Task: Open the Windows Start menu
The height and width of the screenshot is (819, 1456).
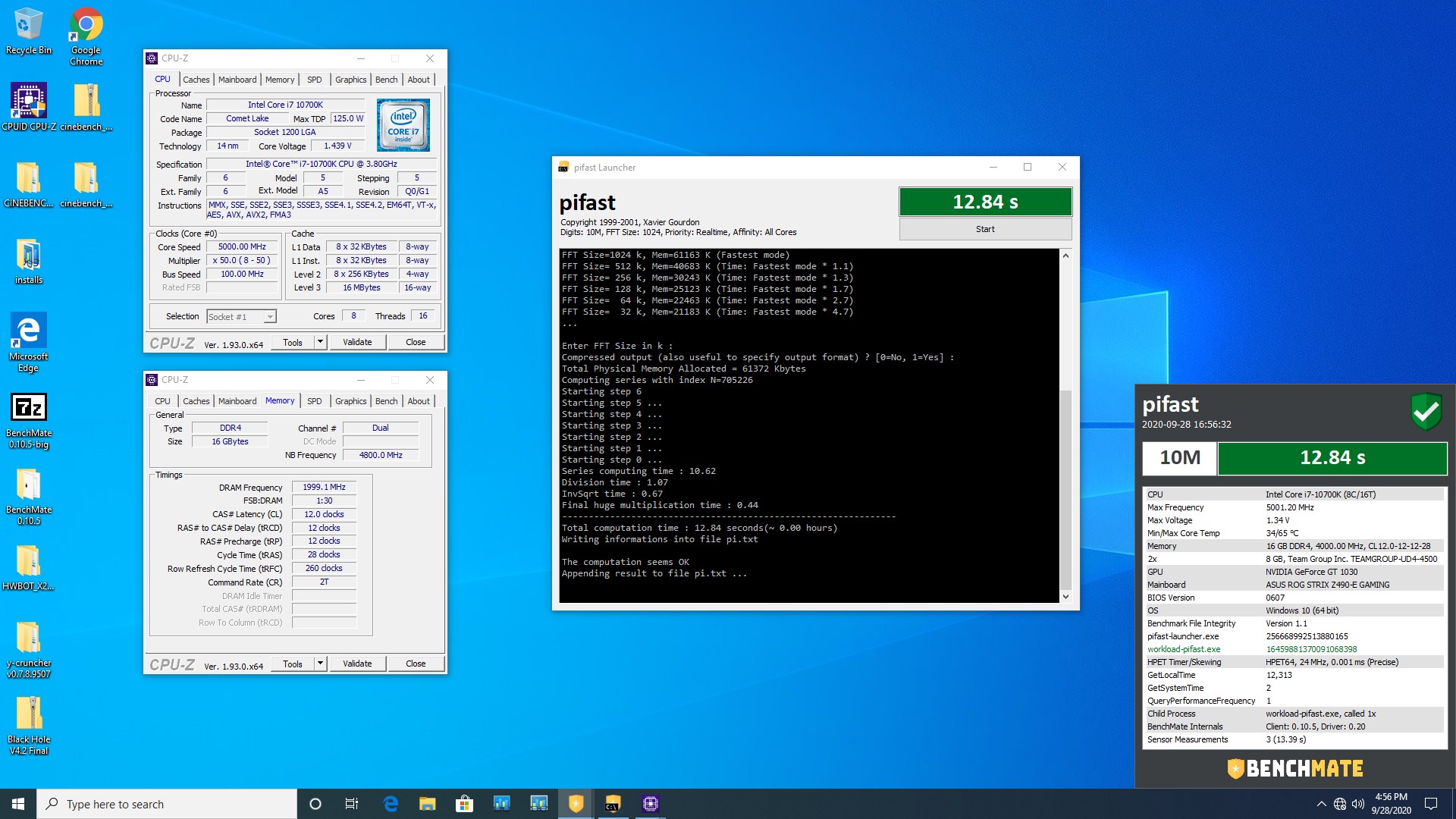Action: click(x=18, y=804)
